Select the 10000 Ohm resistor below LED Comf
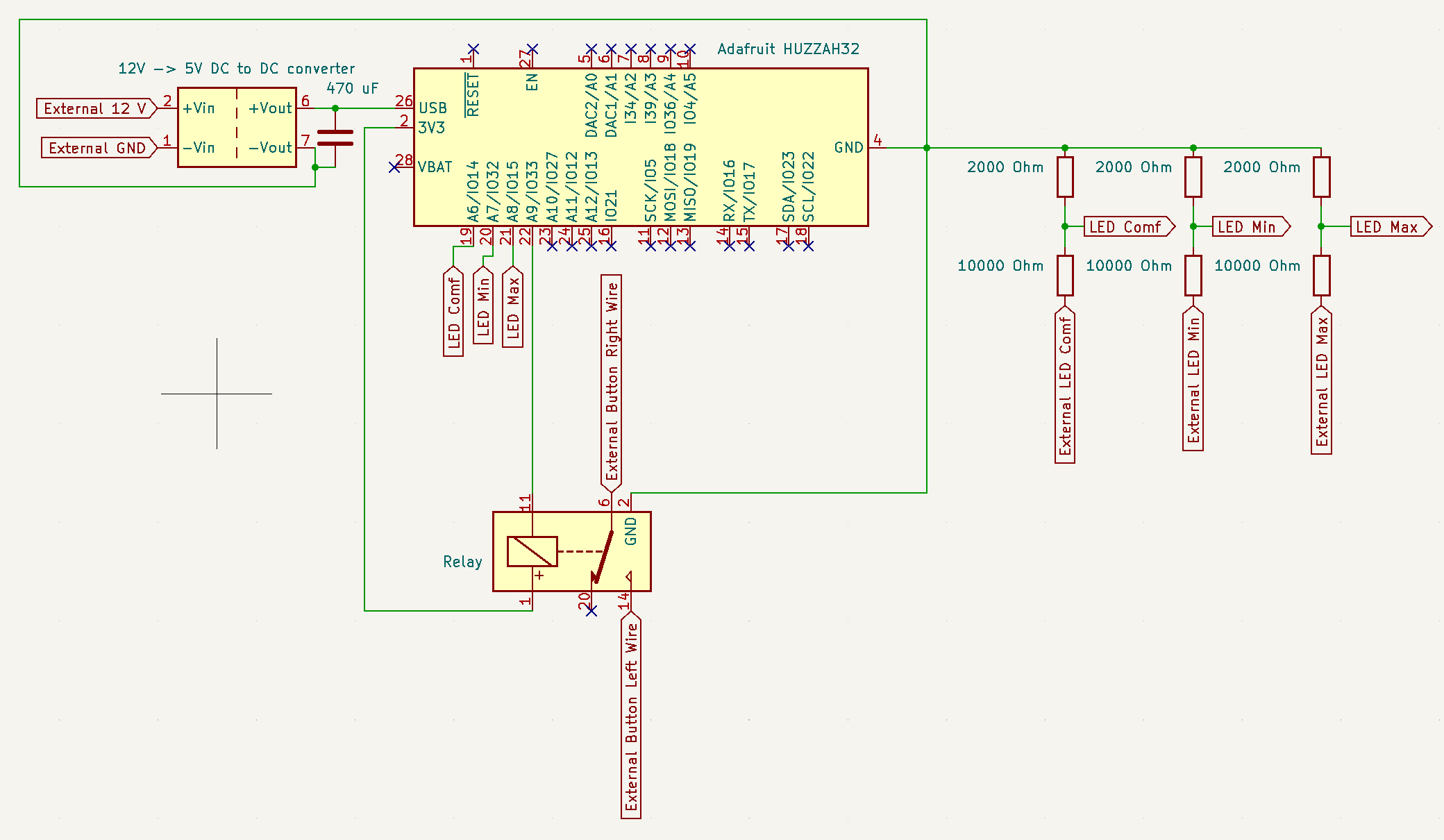 pos(1065,276)
